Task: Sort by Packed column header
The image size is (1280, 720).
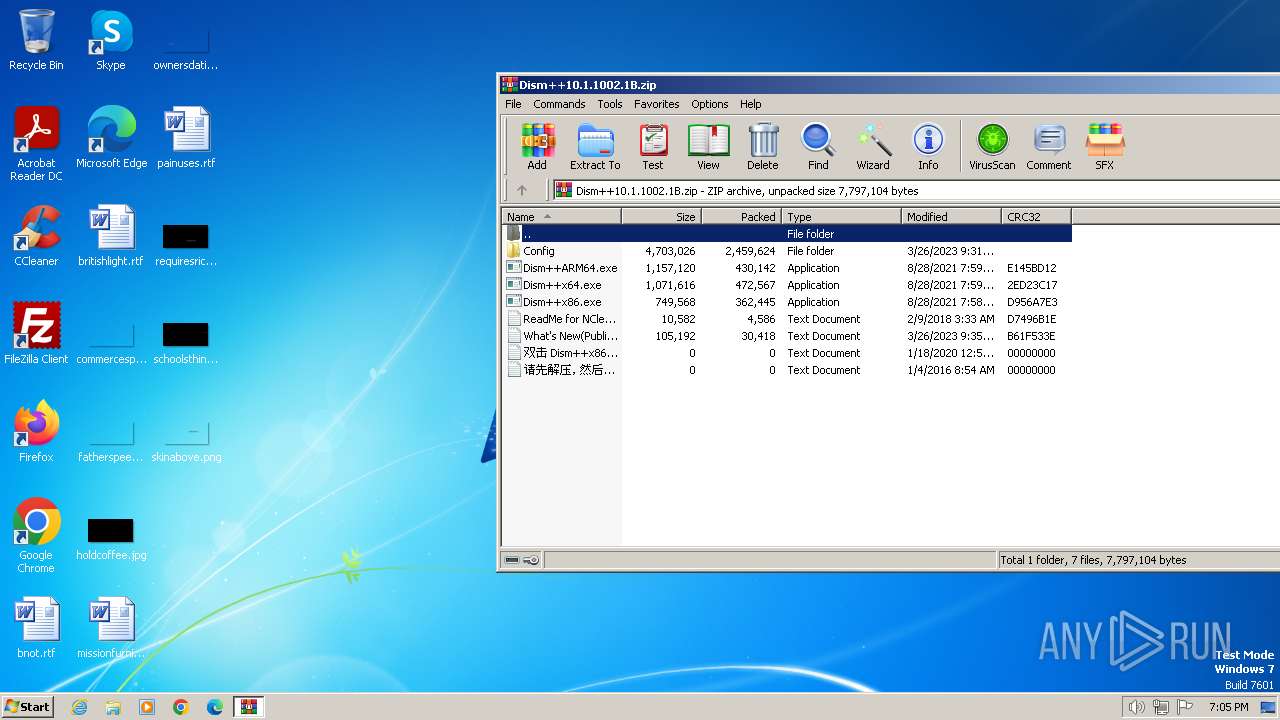Action: click(741, 216)
